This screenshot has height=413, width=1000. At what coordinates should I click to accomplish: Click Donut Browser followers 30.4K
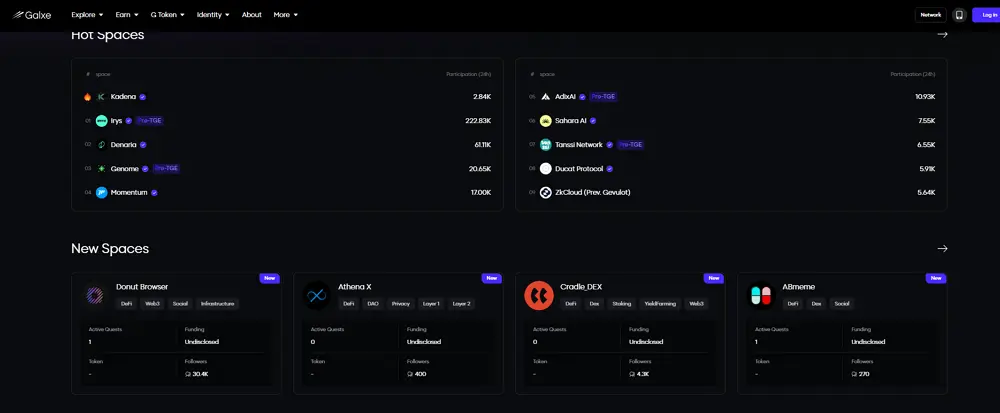196,374
